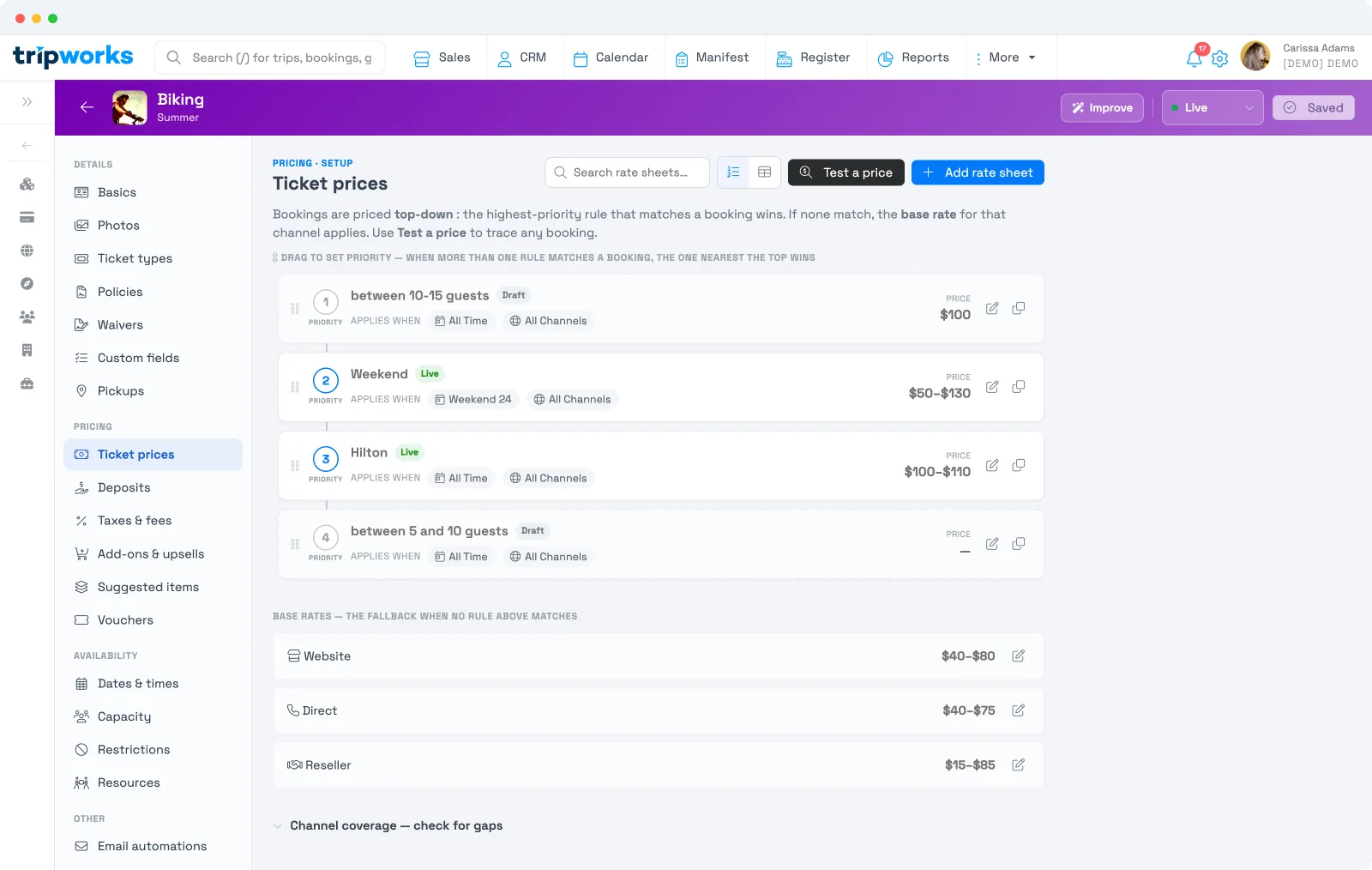1372x870 pixels.
Task: Open the CRM menu
Action: pyautogui.click(x=521, y=57)
